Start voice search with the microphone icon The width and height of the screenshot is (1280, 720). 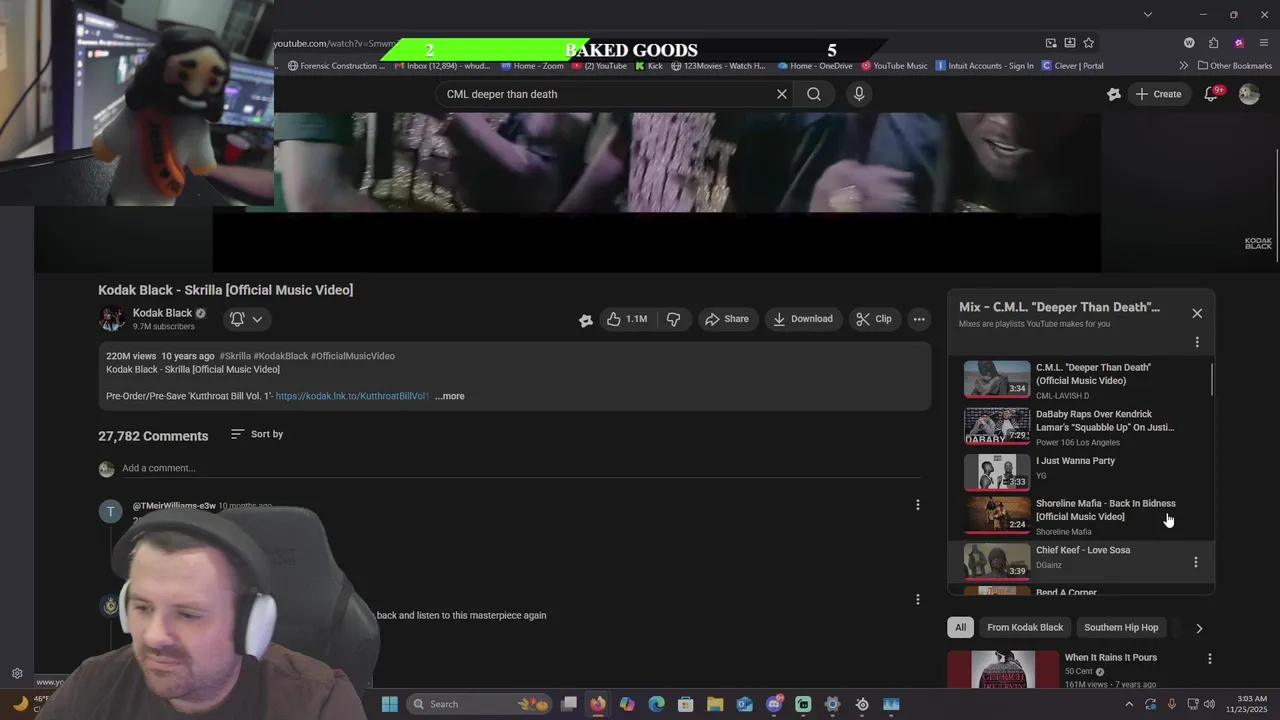(x=859, y=94)
